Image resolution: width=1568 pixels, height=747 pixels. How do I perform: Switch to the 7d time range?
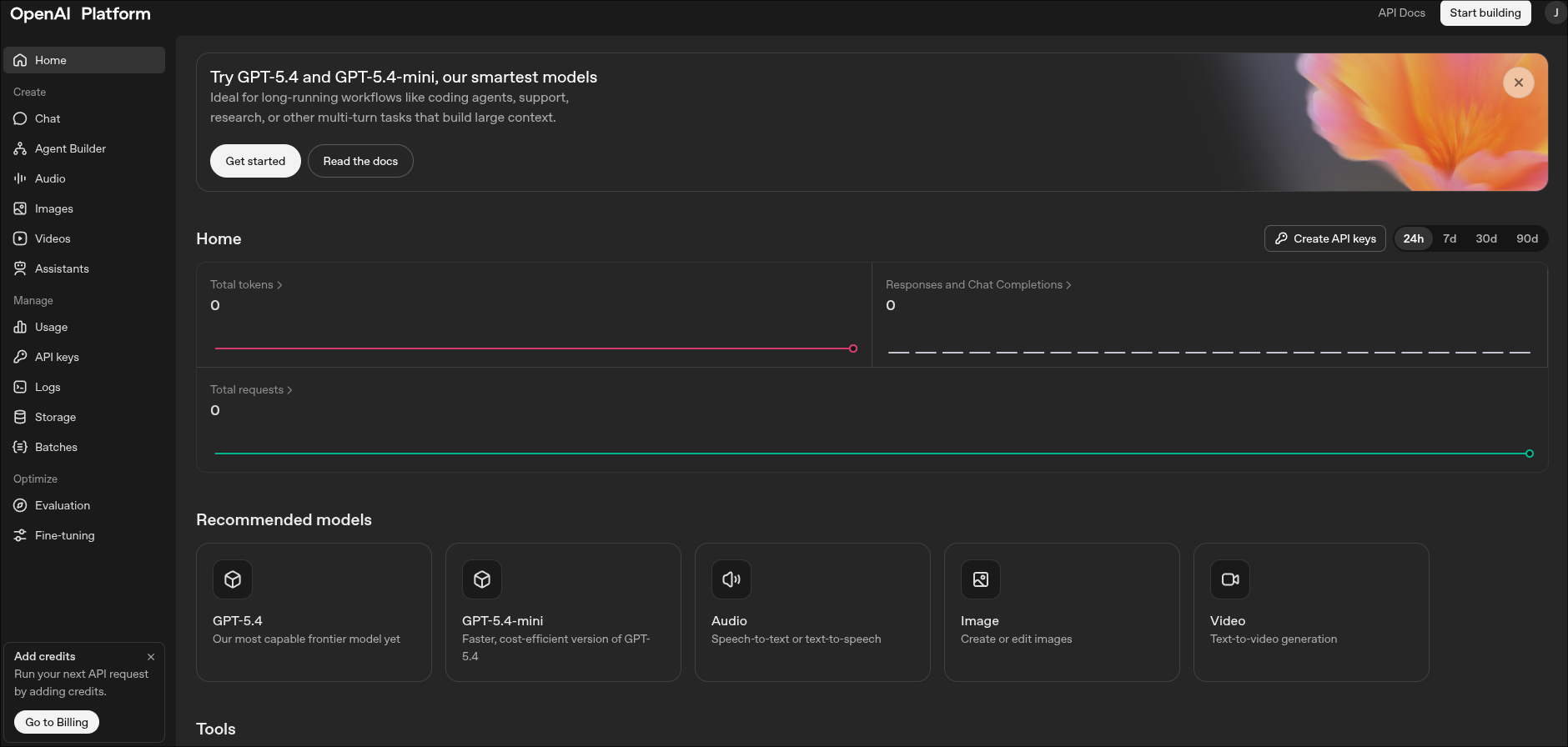1450,238
